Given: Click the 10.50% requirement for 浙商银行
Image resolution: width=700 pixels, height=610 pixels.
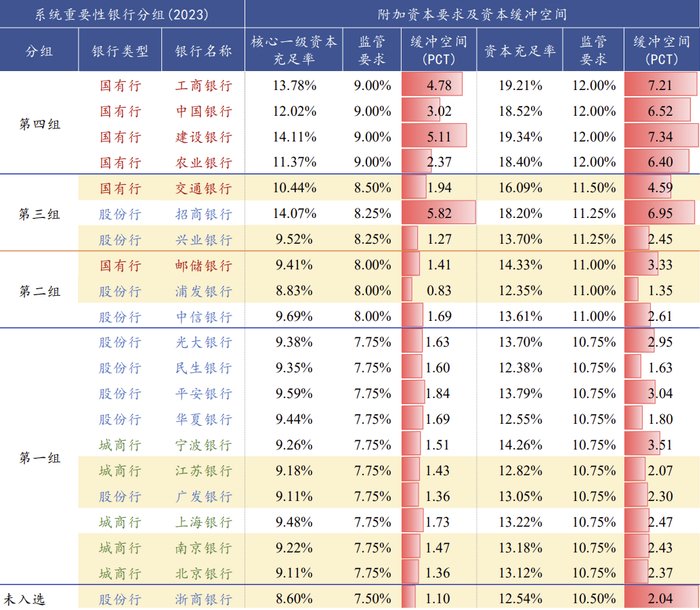Looking at the screenshot, I should coord(594,598).
